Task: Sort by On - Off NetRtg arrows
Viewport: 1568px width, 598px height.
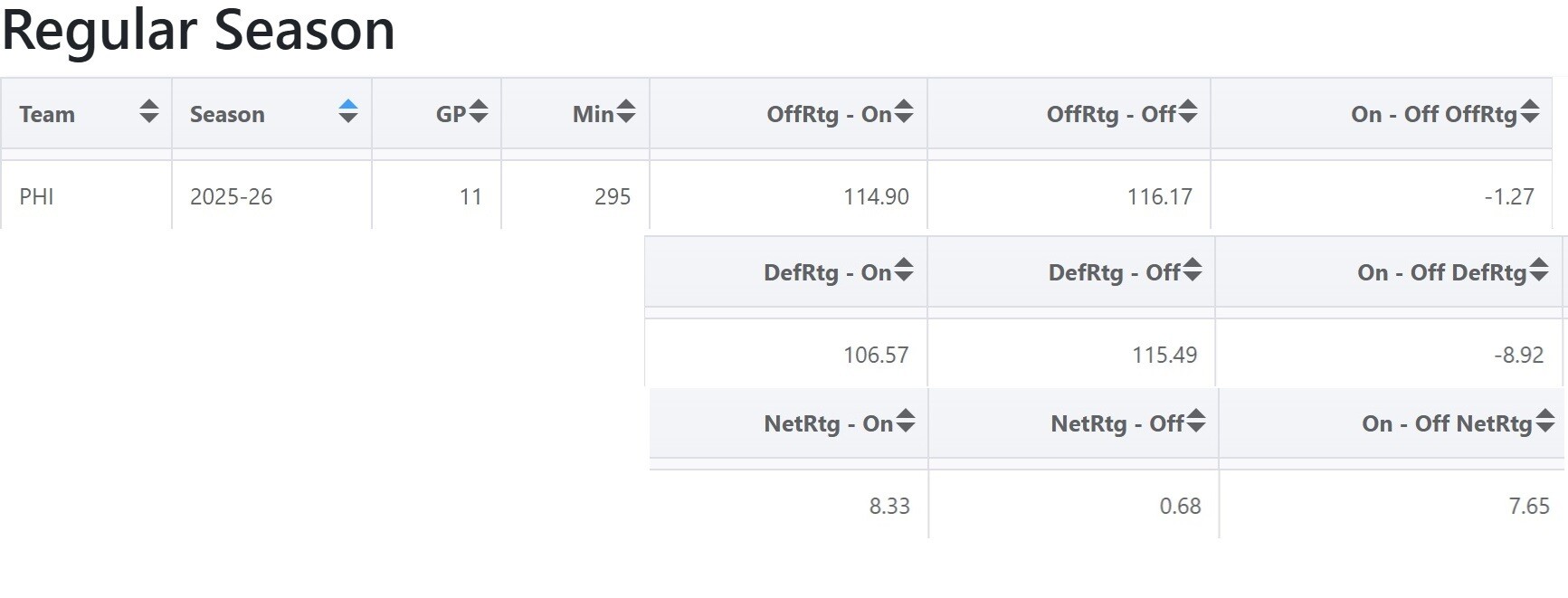Action: 1544,422
